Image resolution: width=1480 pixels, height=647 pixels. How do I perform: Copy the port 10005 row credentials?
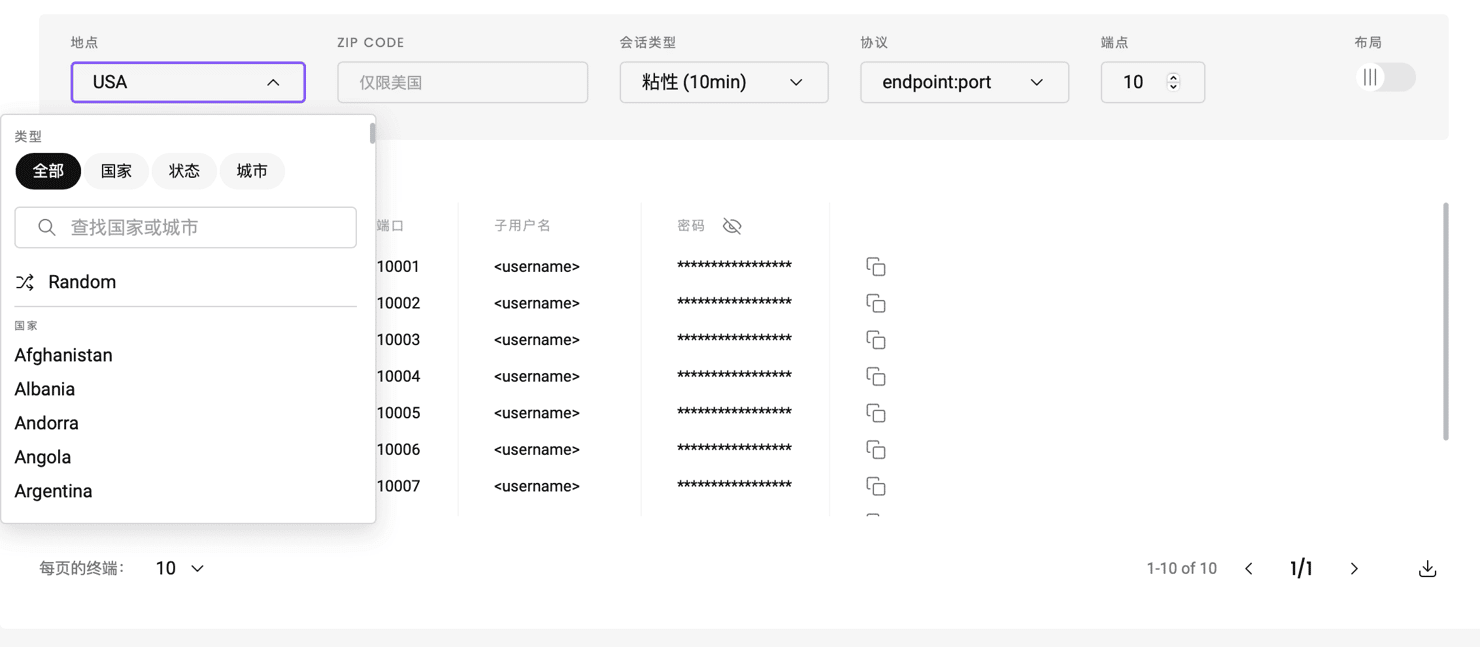click(875, 413)
